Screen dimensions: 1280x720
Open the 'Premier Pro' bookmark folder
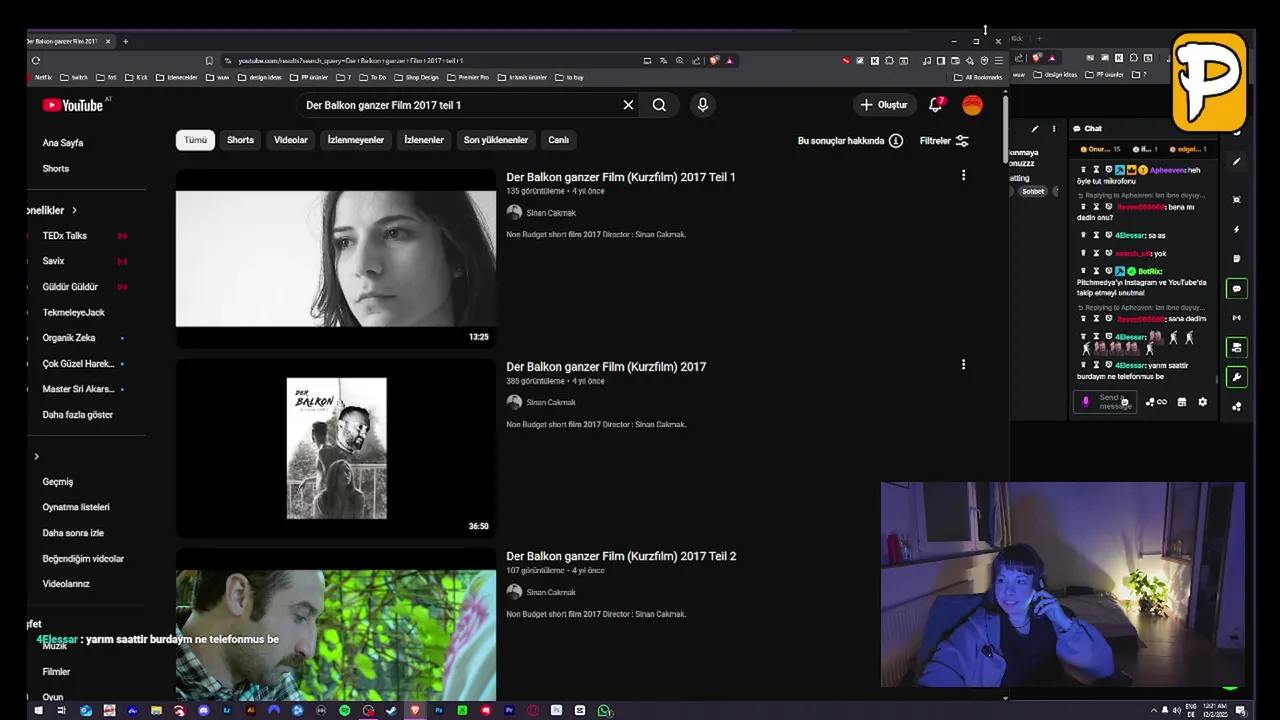click(468, 77)
